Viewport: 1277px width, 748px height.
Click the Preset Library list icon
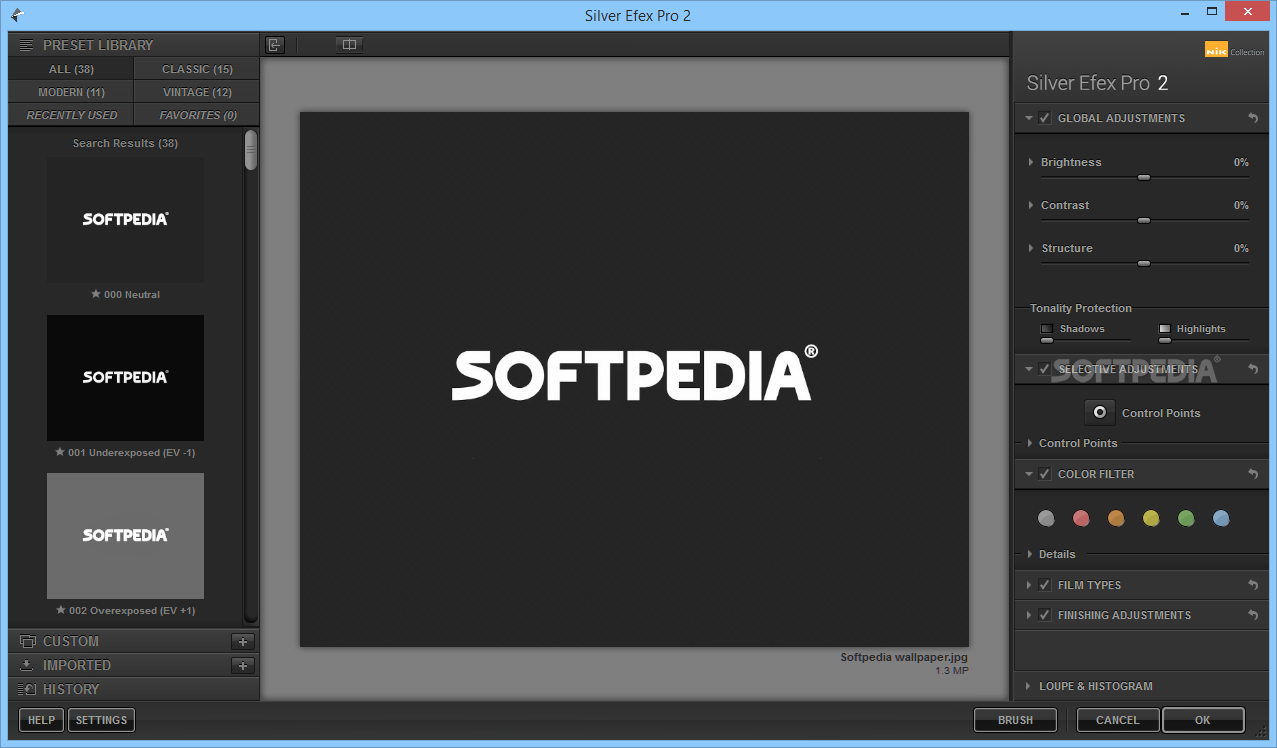click(x=26, y=45)
